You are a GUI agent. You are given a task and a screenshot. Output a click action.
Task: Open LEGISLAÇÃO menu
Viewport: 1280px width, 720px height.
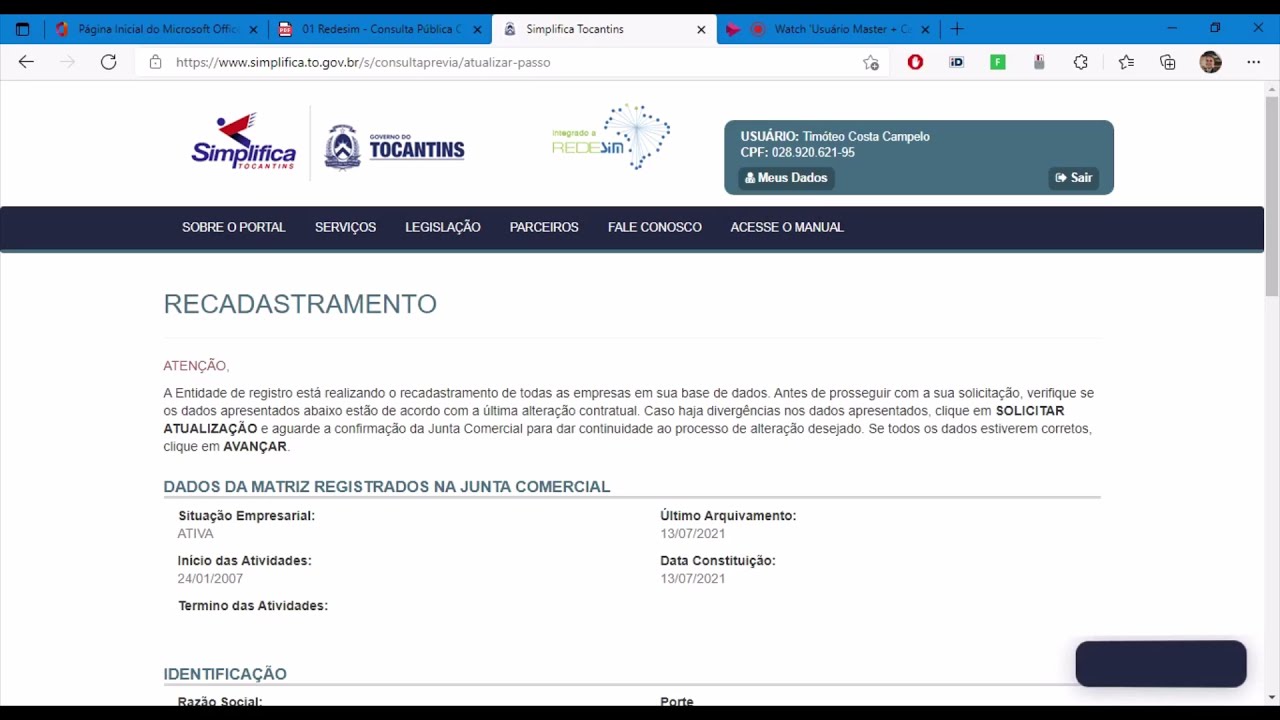[443, 227]
